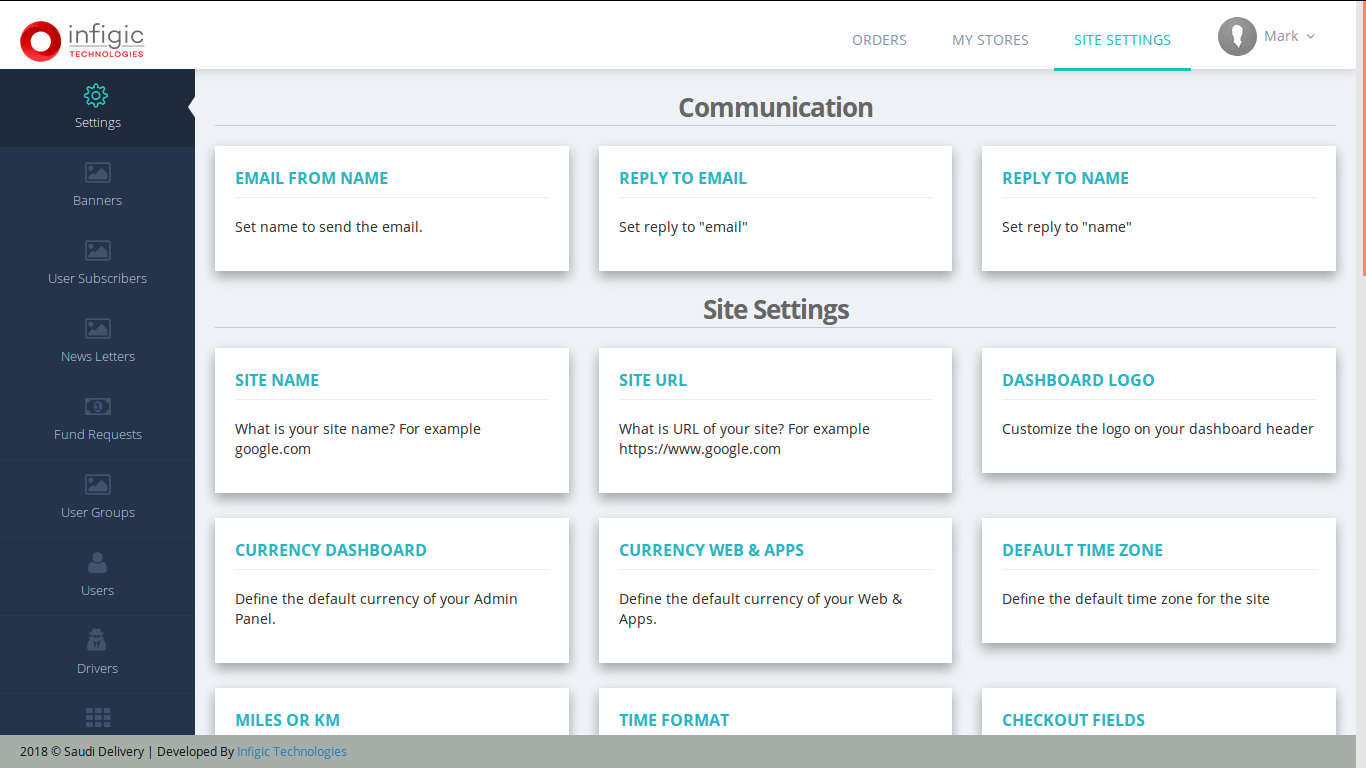Image resolution: width=1366 pixels, height=768 pixels.
Task: Open the Dashboard Logo setting card
Action: (x=1078, y=381)
